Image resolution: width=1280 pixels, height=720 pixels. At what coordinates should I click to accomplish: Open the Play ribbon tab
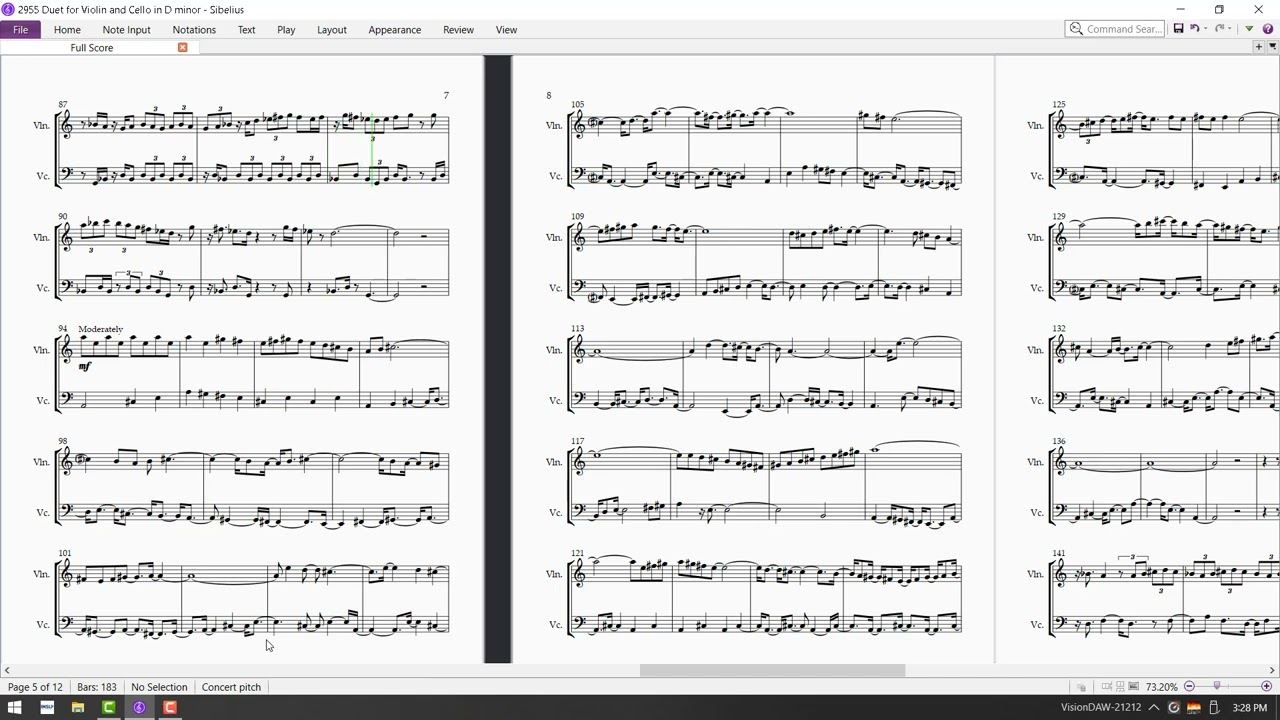[286, 30]
